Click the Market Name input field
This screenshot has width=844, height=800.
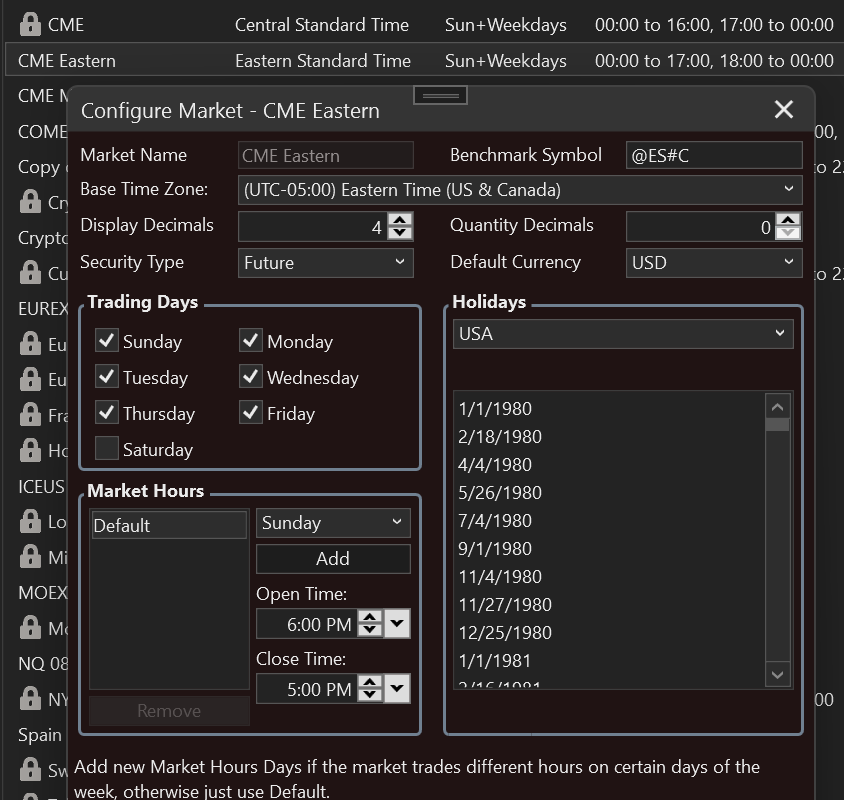[326, 156]
